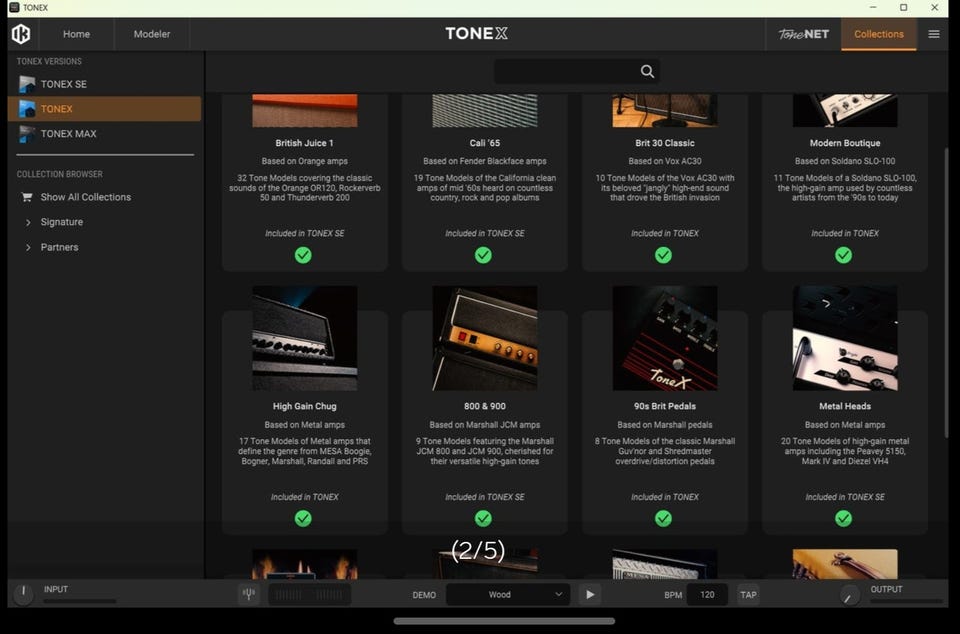Click the IK Multimedia logo icon

(21, 34)
